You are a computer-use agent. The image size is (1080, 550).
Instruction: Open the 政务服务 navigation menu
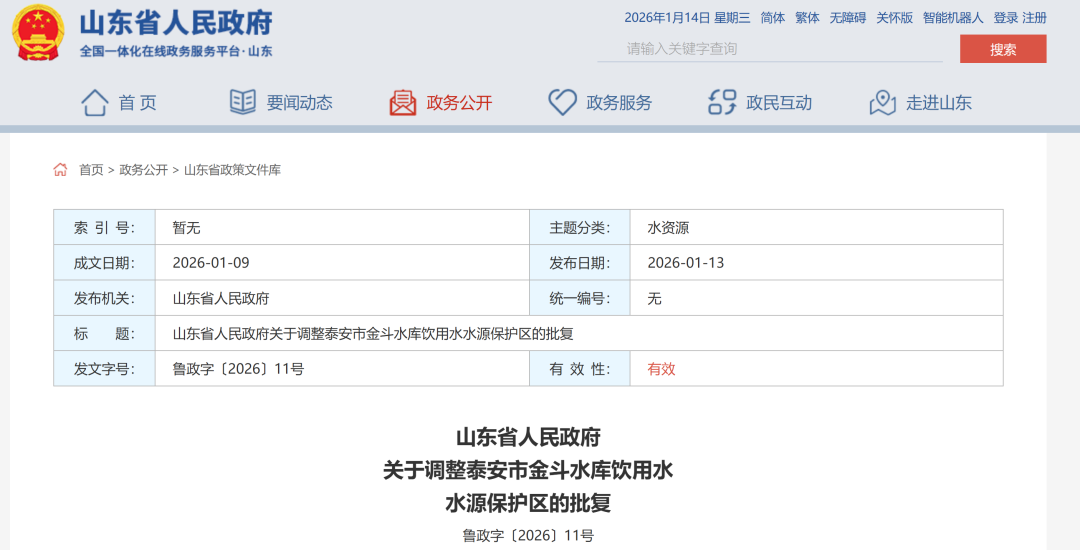tap(619, 102)
